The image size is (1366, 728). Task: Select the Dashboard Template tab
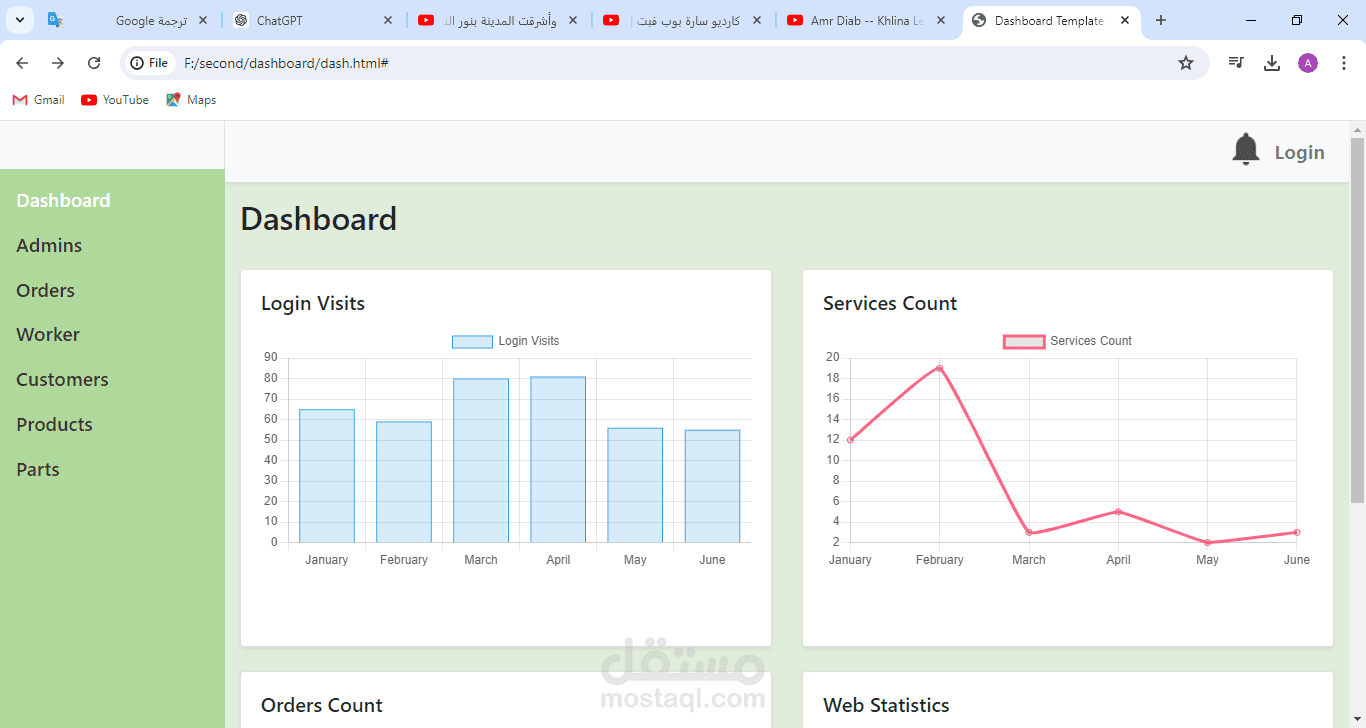tap(1050, 20)
